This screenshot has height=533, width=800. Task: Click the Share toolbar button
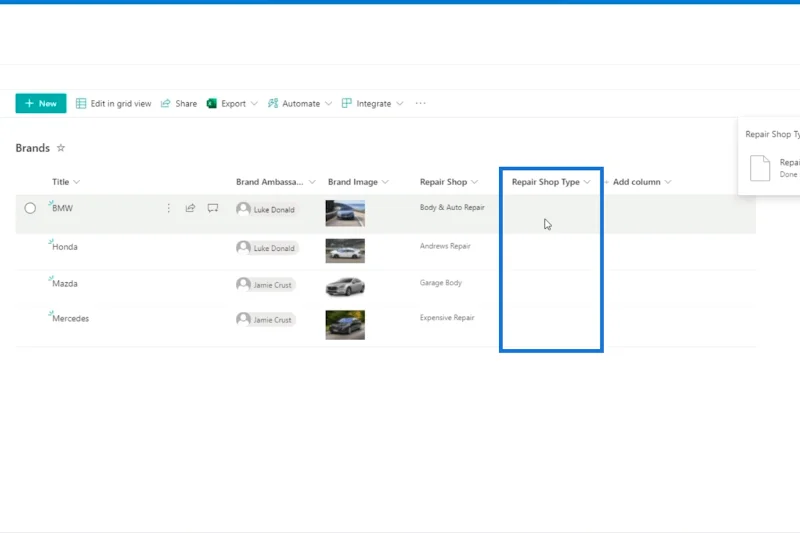(179, 104)
